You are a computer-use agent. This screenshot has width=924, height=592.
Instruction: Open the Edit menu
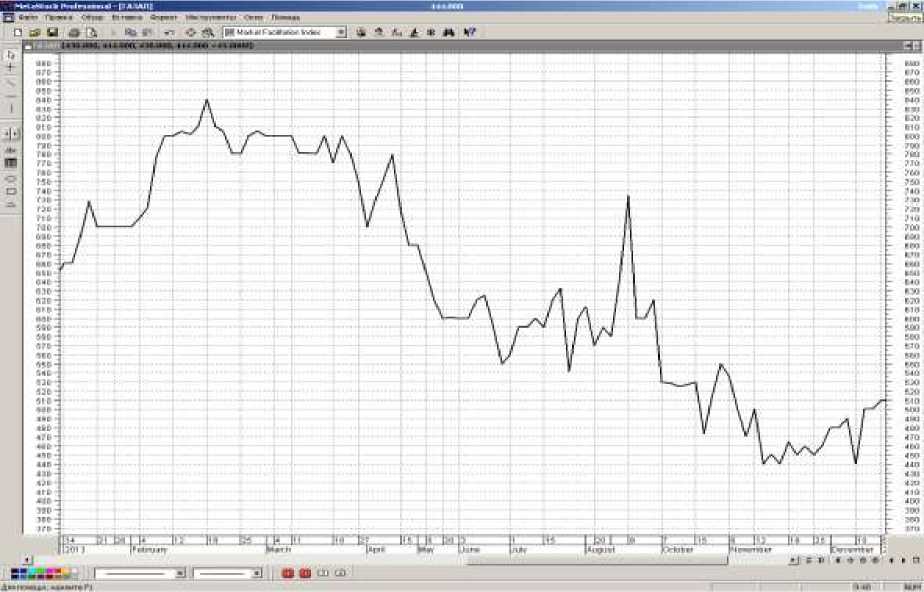pyautogui.click(x=58, y=18)
